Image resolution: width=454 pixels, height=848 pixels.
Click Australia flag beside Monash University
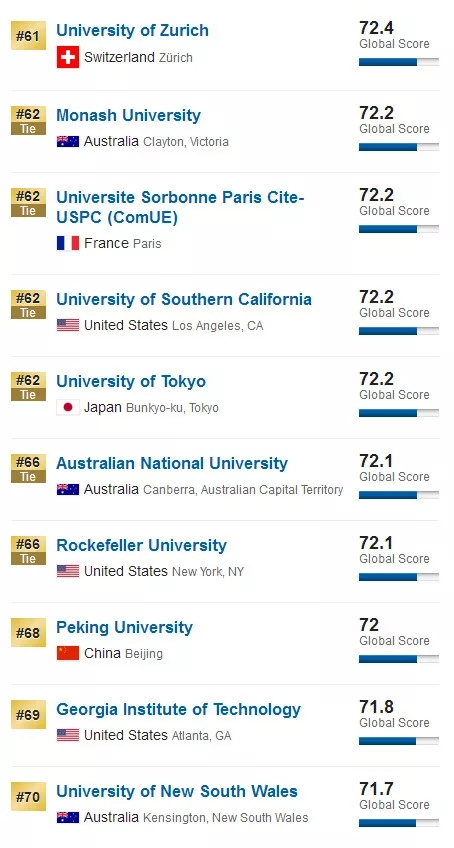coord(68,142)
